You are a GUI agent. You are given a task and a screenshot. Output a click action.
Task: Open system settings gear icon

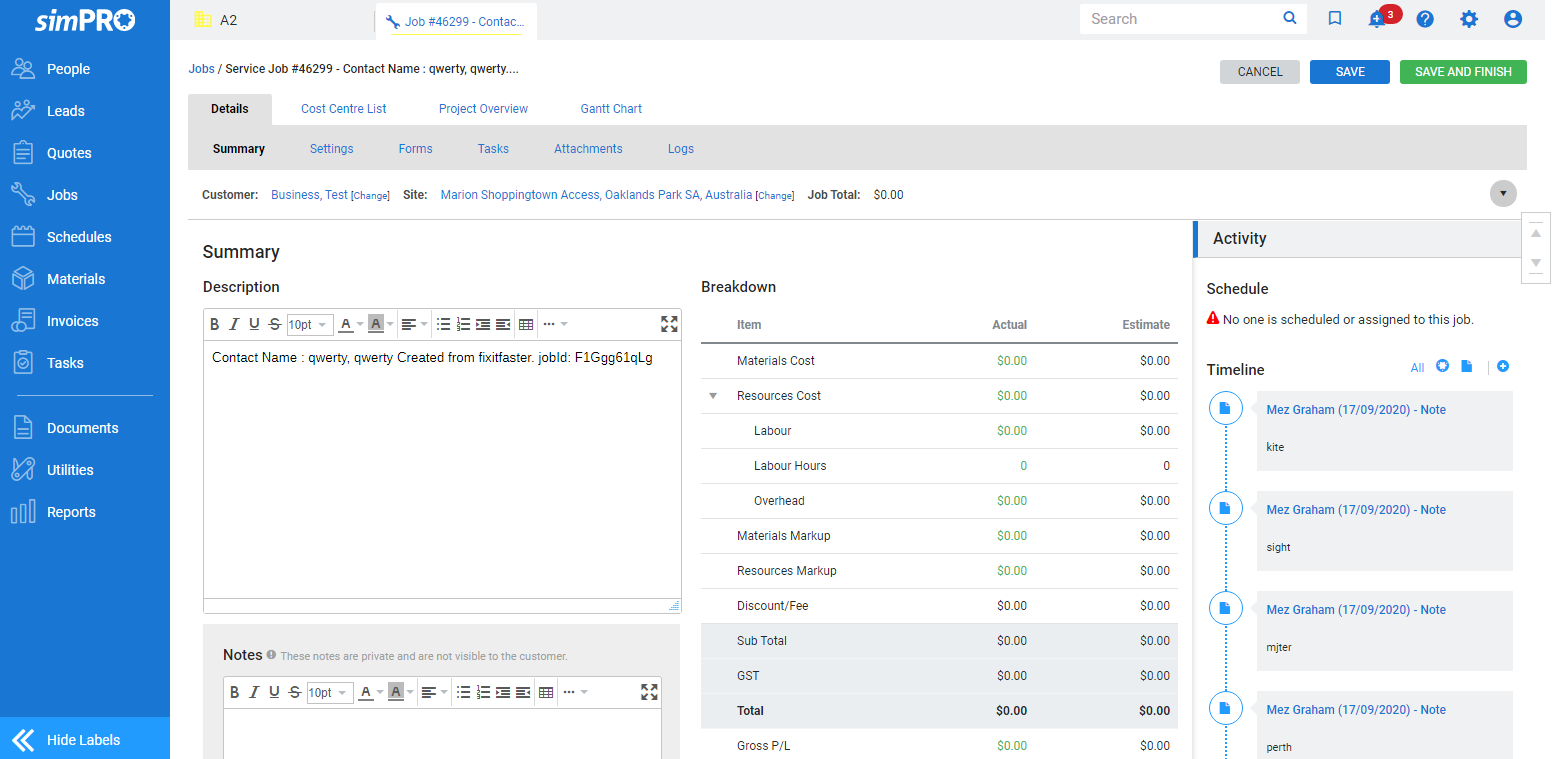pyautogui.click(x=1469, y=19)
